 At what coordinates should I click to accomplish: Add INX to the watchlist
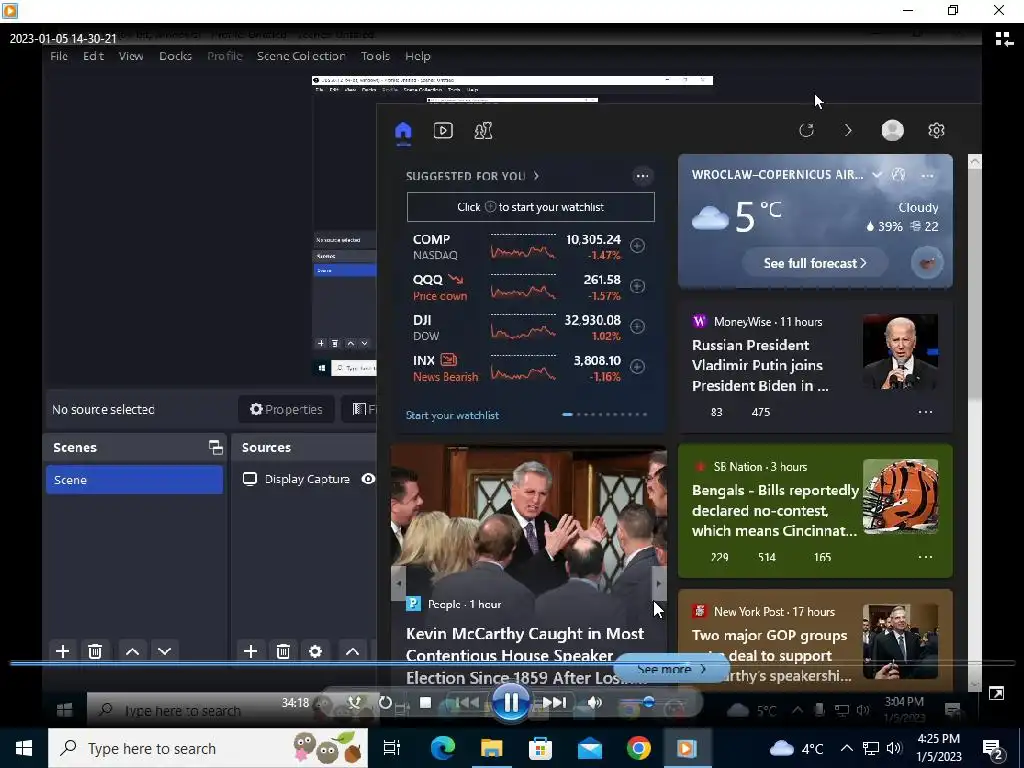click(637, 367)
